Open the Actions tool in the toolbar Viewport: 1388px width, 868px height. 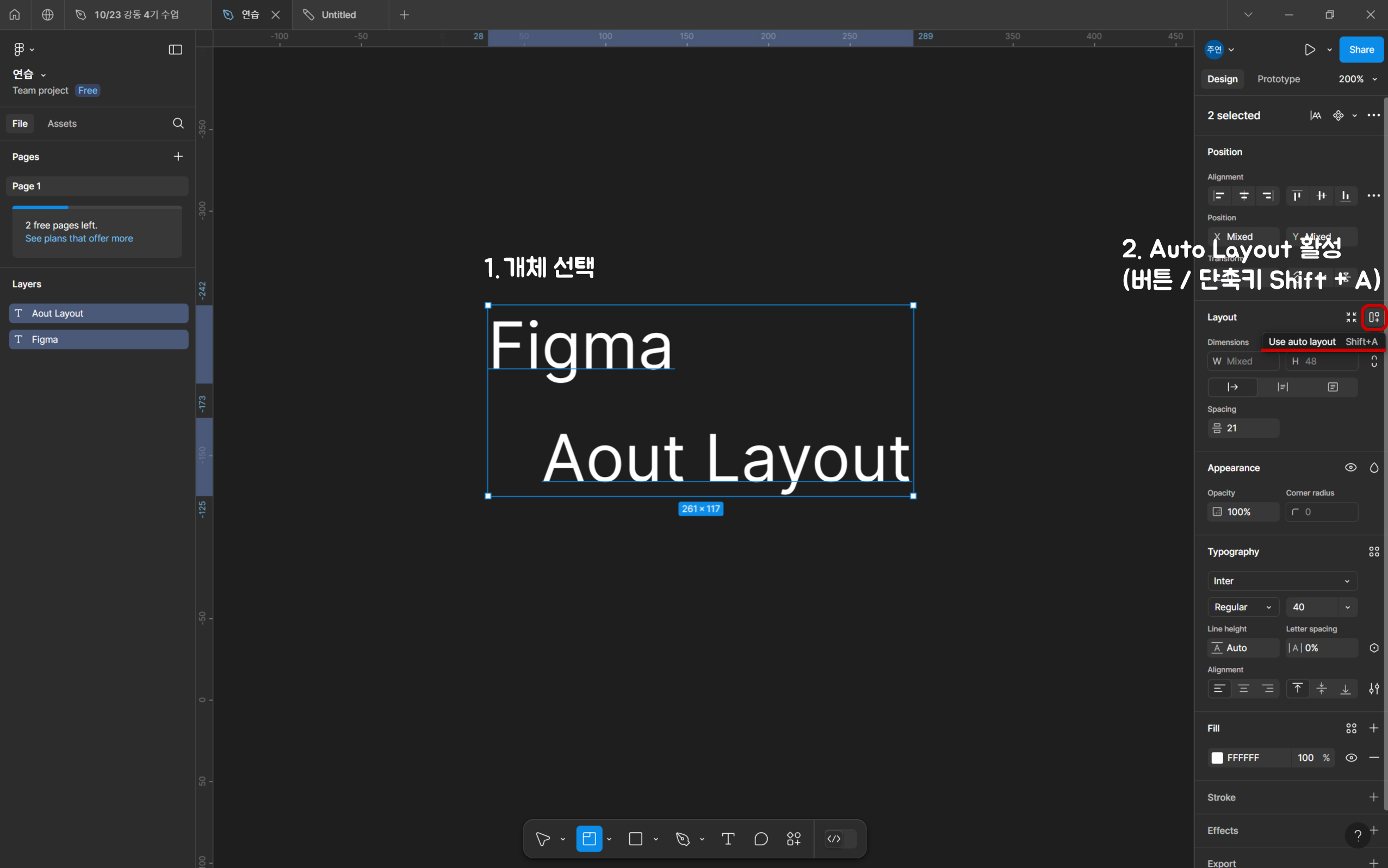click(x=794, y=839)
